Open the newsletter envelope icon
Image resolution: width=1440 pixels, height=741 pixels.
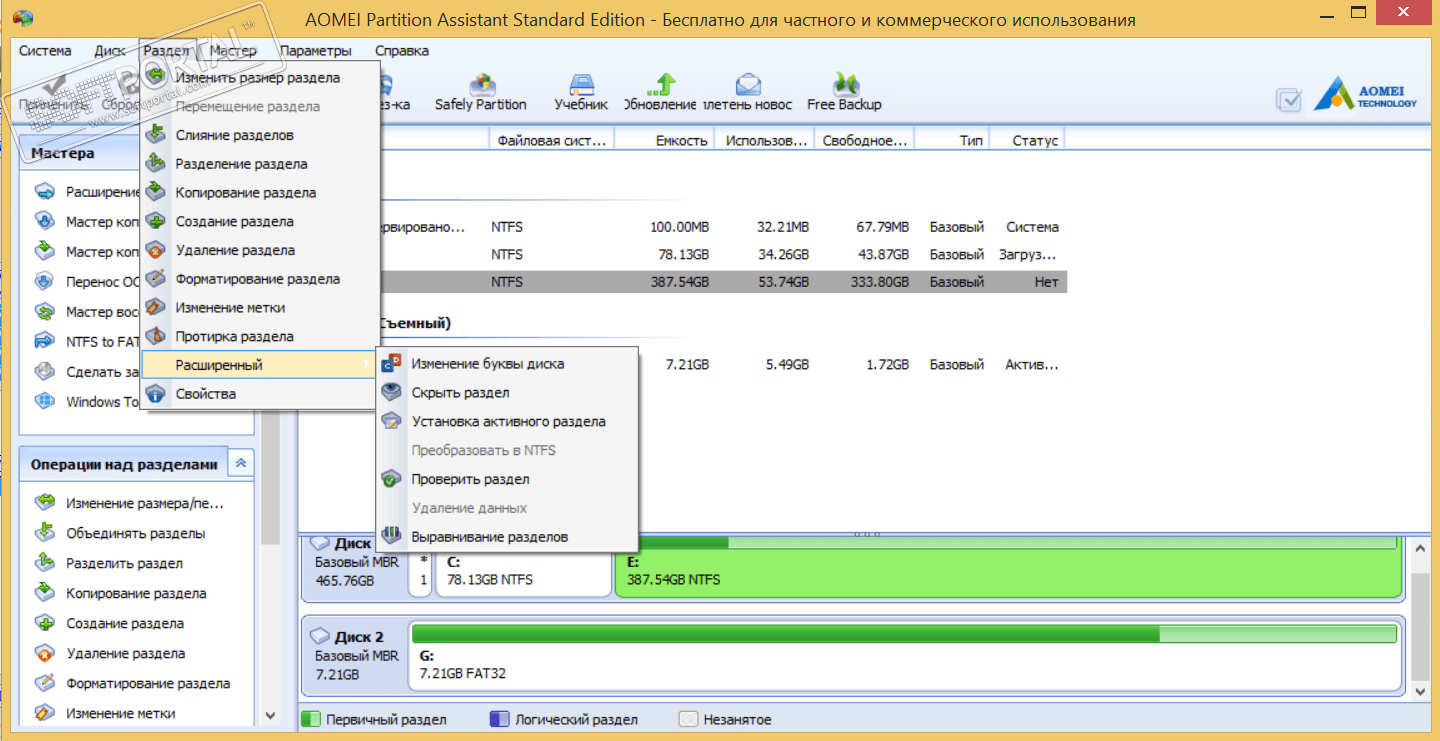pyautogui.click(x=747, y=83)
